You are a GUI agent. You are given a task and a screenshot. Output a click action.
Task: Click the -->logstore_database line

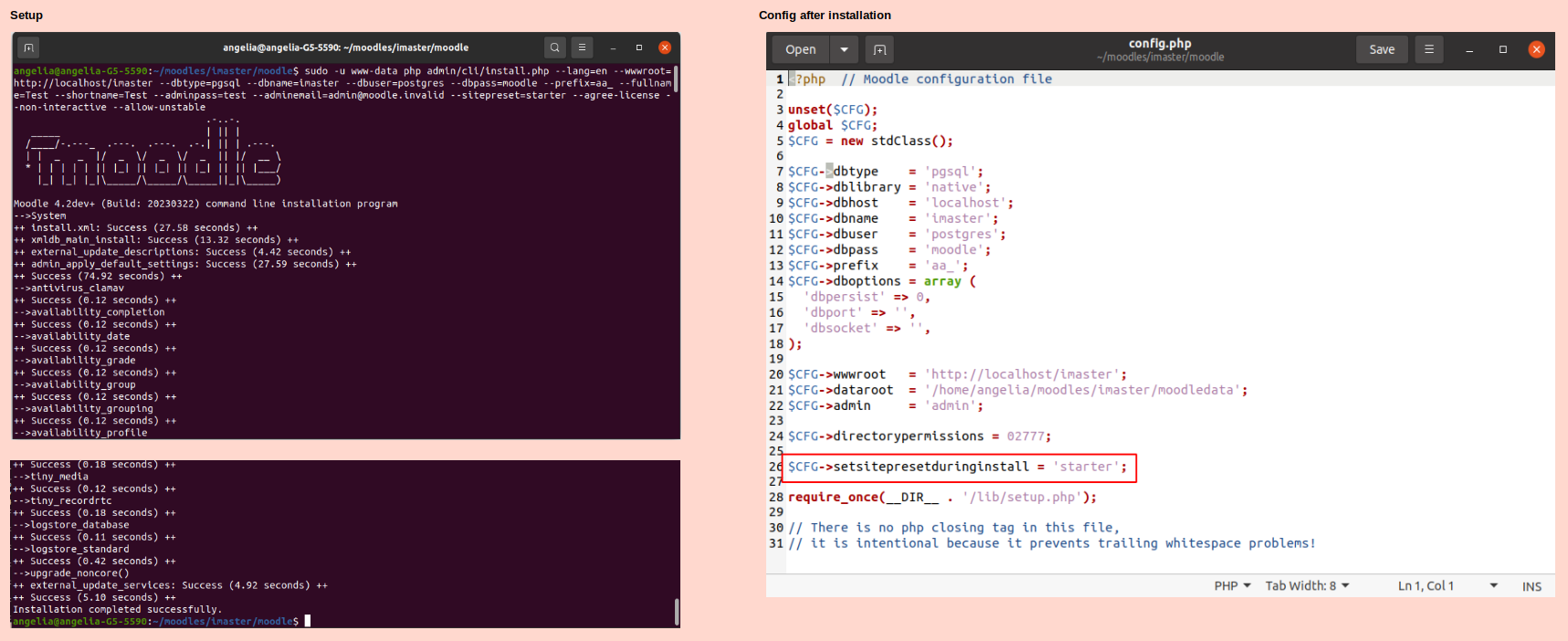point(71,525)
